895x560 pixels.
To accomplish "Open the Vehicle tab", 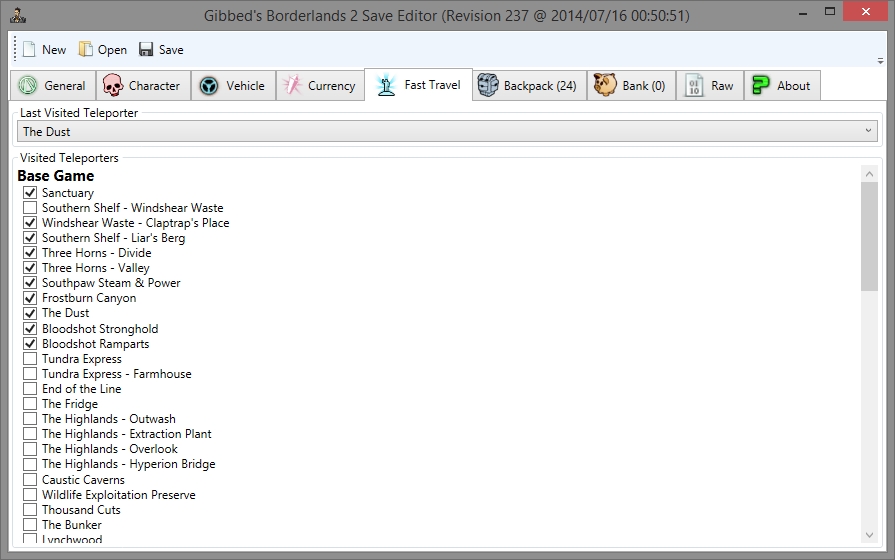I will click(233, 86).
